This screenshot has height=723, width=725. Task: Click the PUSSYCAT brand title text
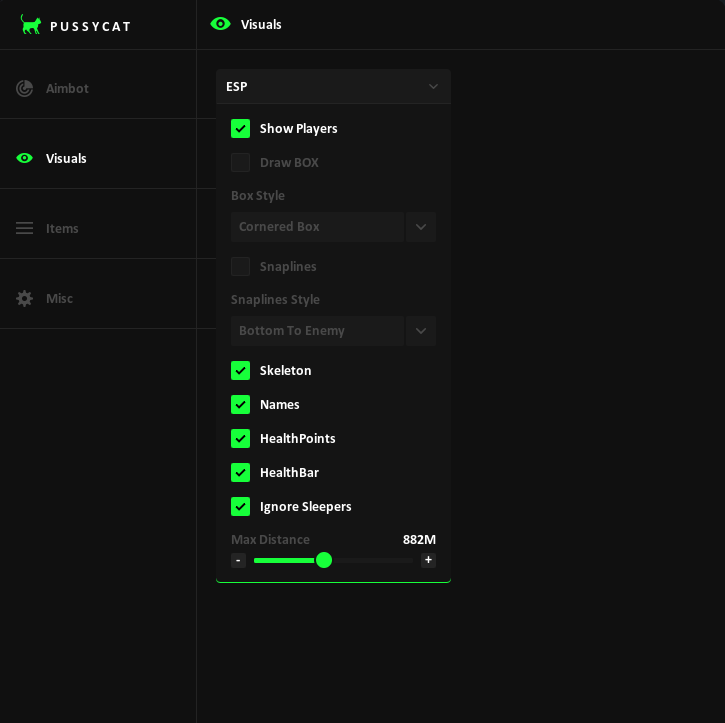91,26
